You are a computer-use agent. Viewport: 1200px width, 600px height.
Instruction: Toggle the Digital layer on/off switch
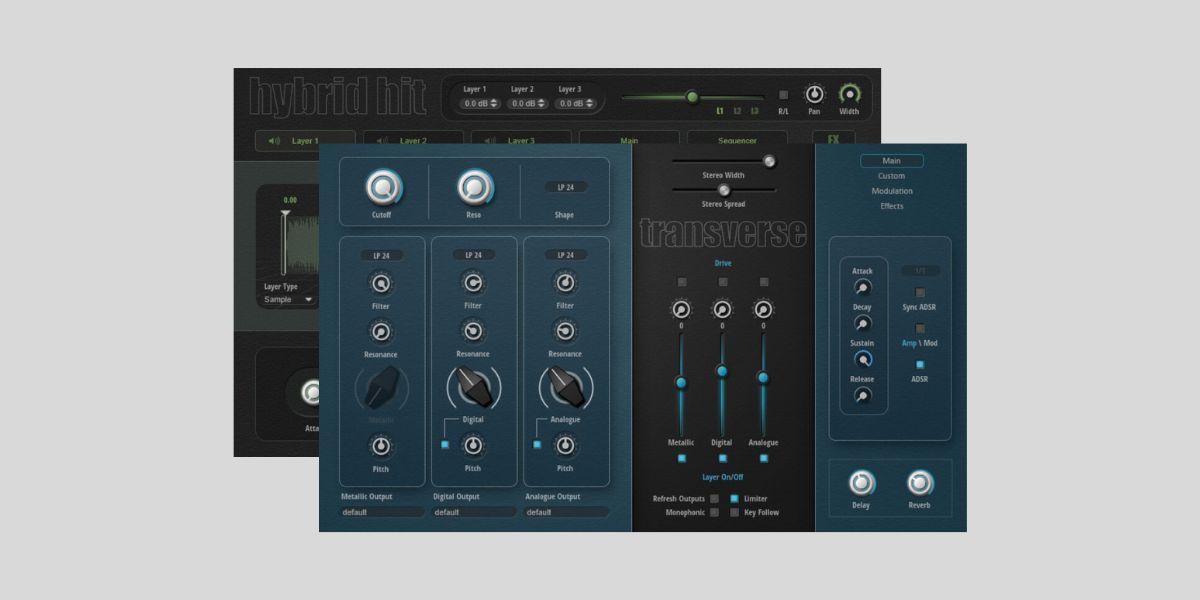[x=722, y=458]
